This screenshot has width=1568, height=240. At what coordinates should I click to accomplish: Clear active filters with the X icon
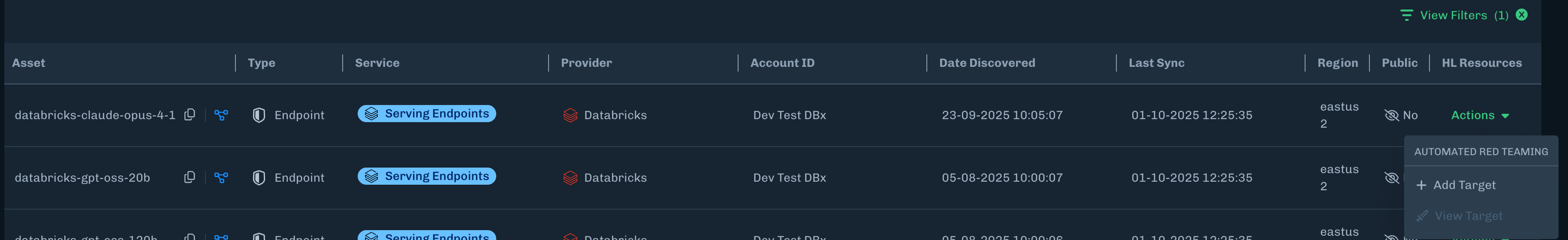(x=1521, y=15)
